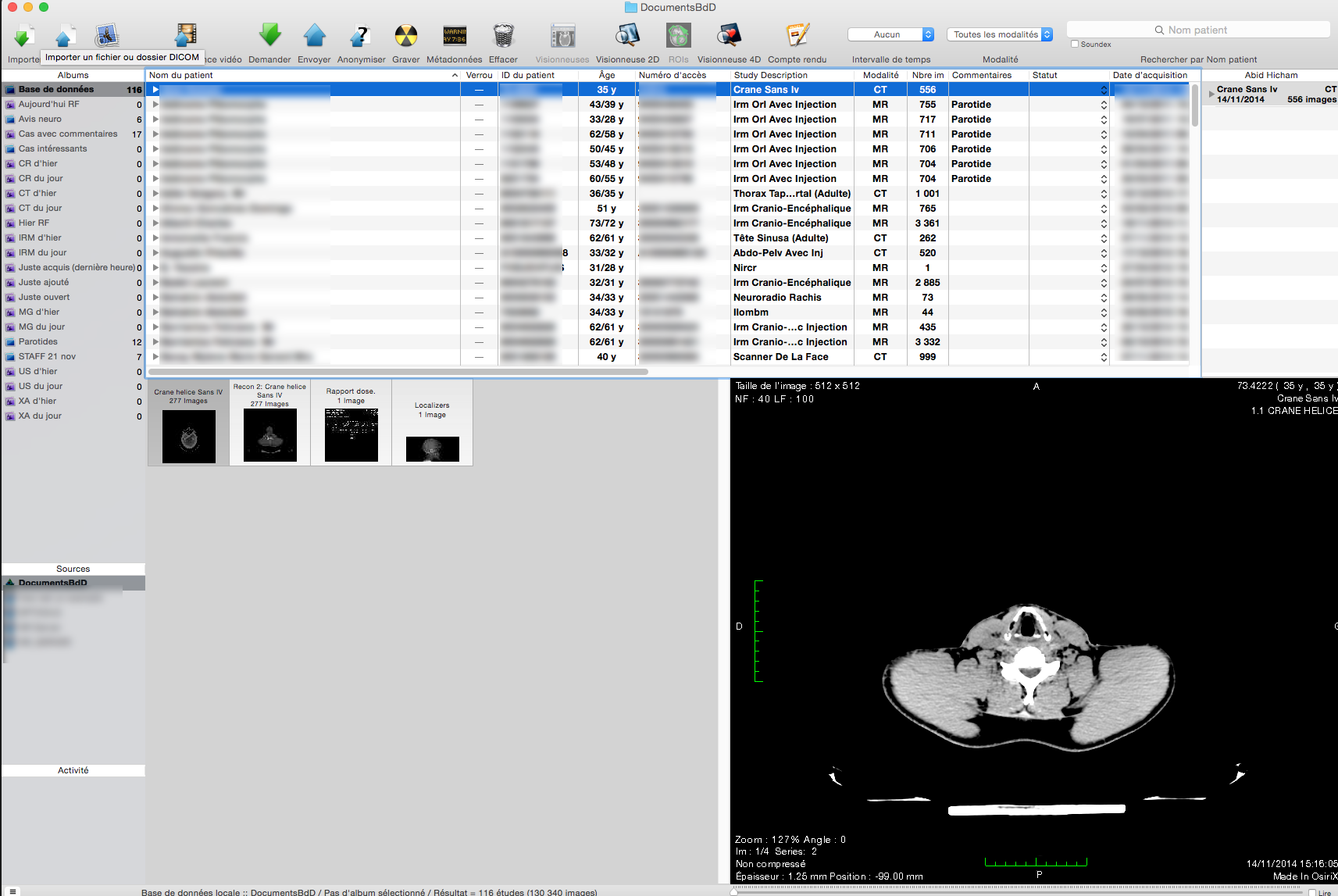Screen dimensions: 1338x896
Task: Open Crane helice Sans IV series thumbnail
Action: [188, 423]
